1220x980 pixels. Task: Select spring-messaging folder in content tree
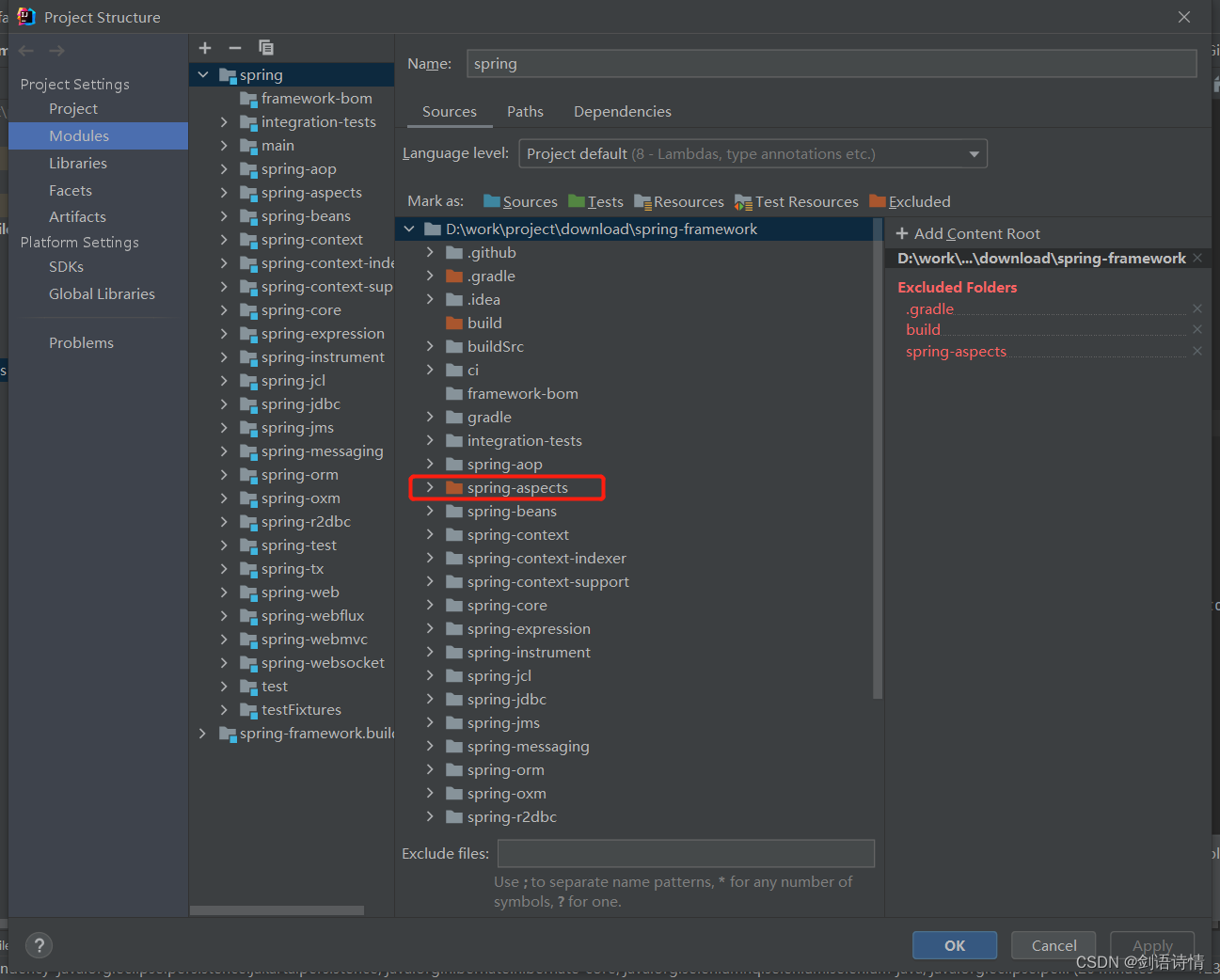coord(528,747)
